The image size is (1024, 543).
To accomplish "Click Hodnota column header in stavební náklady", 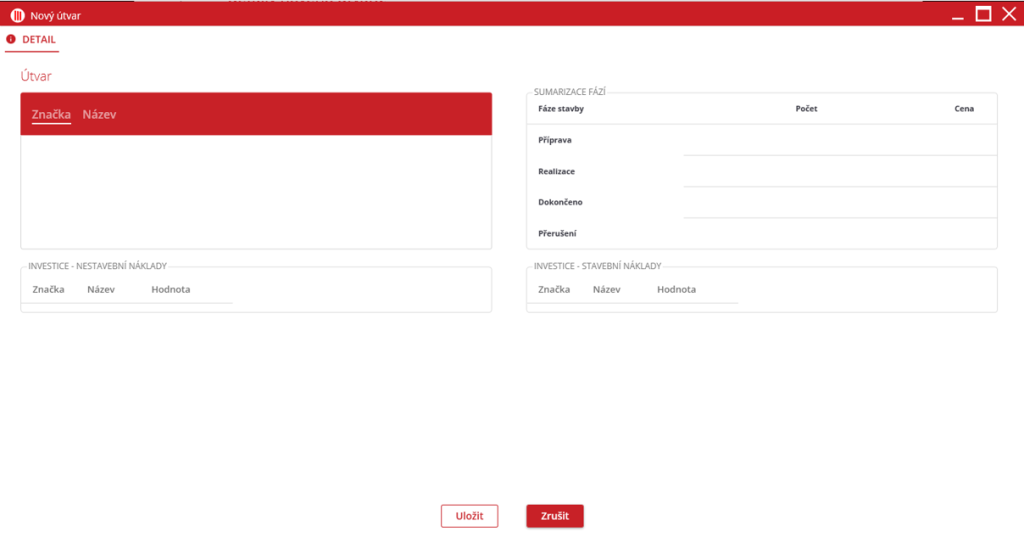I will [x=676, y=289].
